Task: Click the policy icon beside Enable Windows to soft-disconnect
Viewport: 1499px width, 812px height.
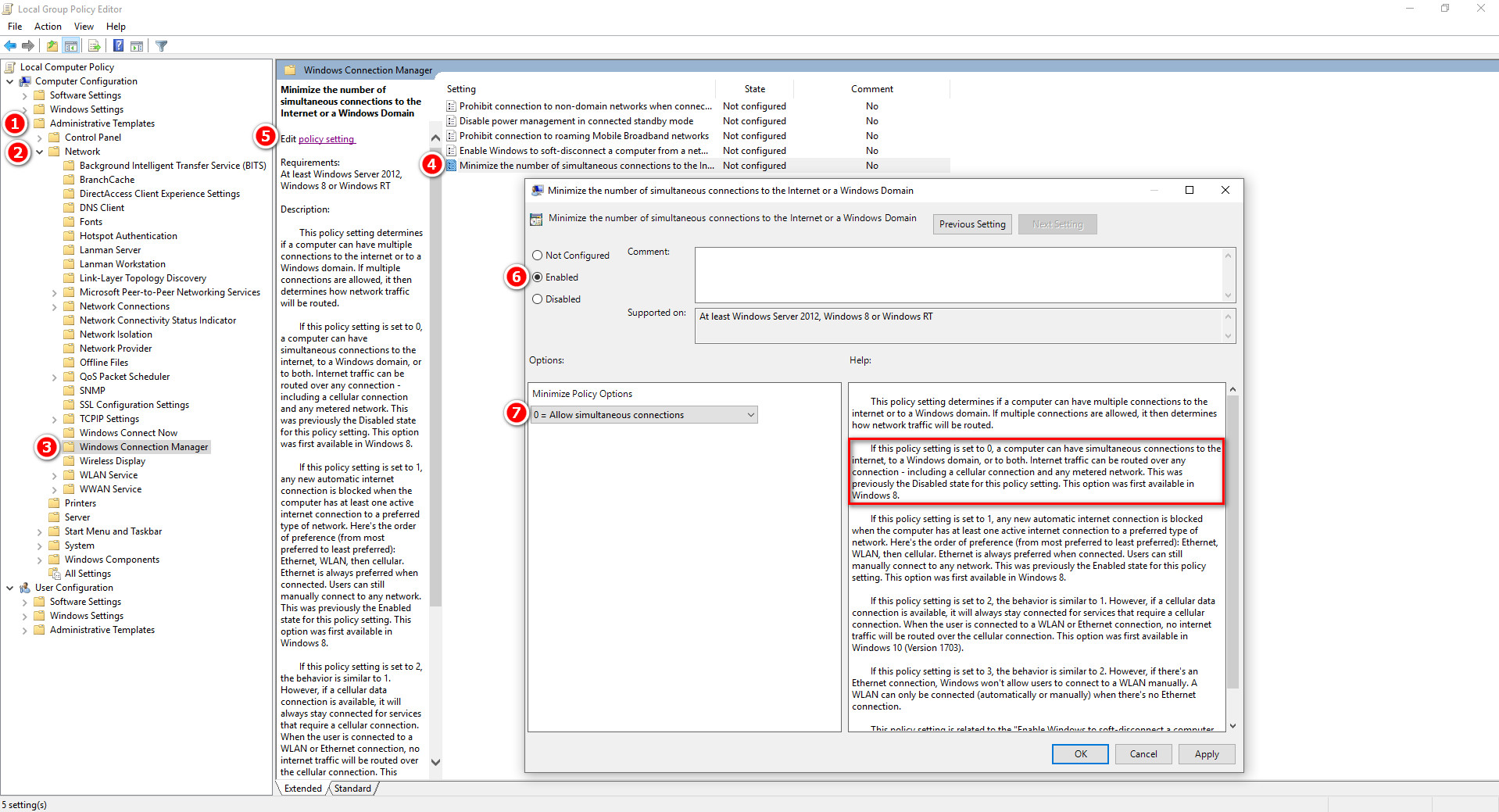Action: point(451,151)
